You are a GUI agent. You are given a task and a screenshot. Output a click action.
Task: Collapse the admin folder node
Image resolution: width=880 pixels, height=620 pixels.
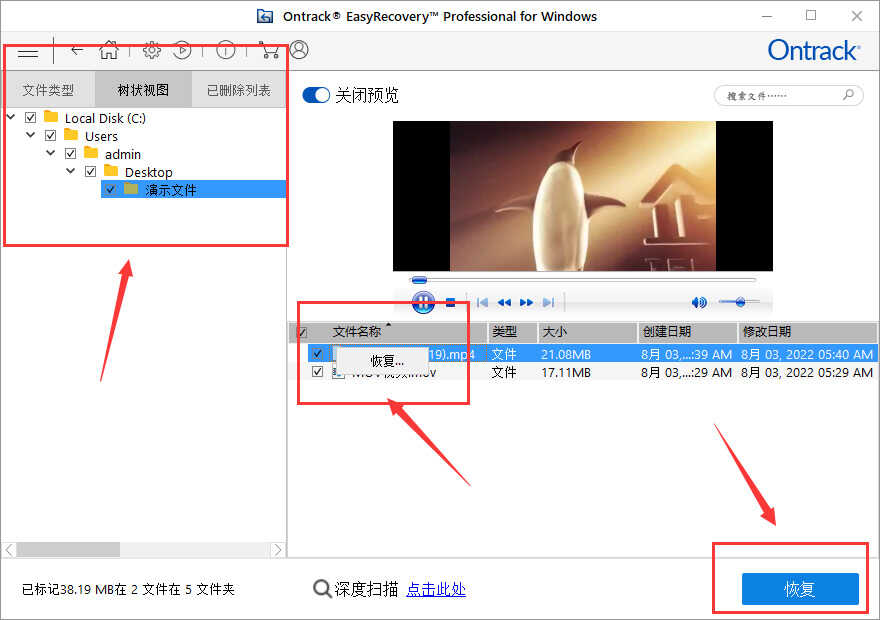(x=51, y=154)
